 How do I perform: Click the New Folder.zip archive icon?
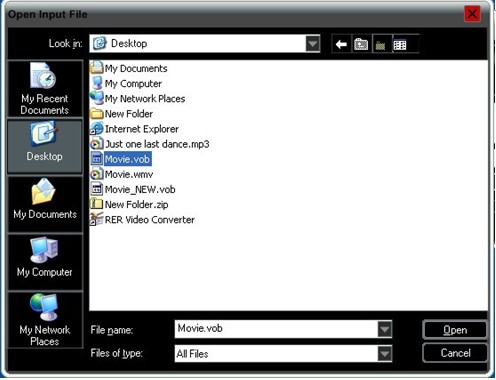[97, 204]
